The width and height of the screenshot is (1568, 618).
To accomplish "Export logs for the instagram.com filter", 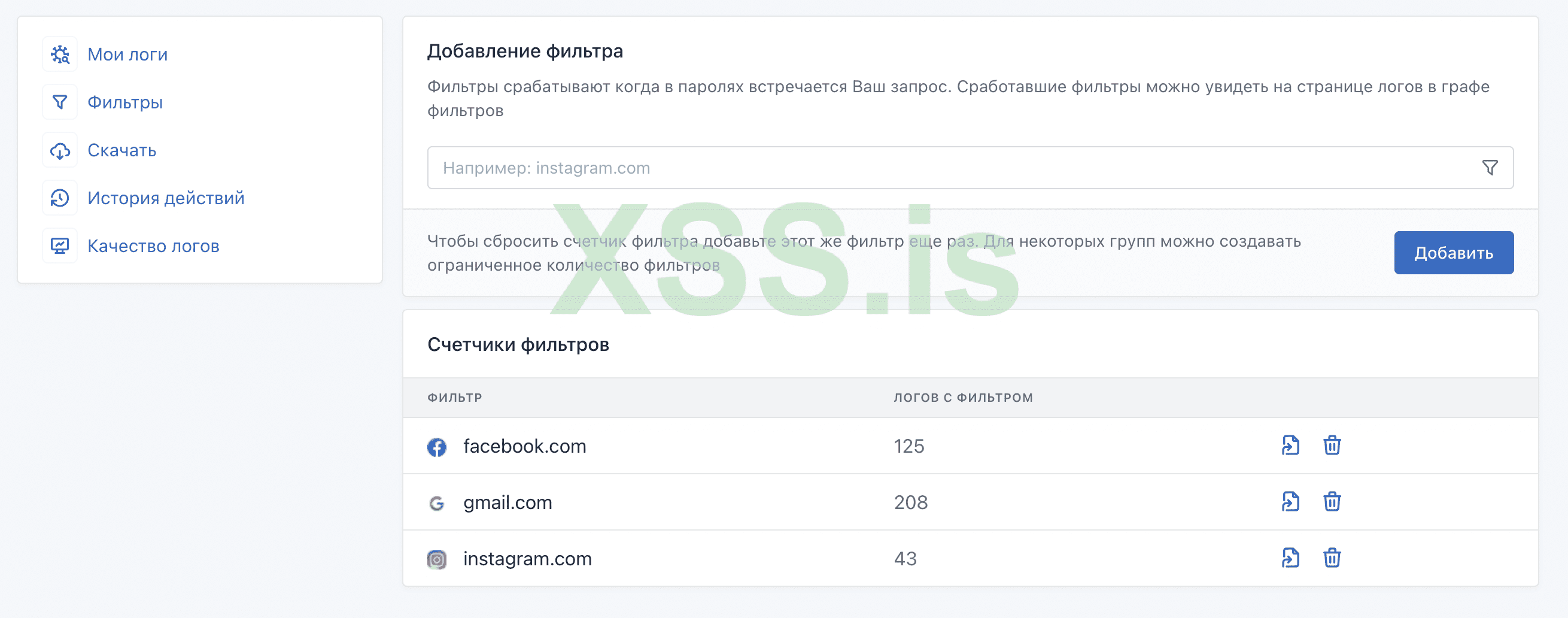I will point(1290,558).
